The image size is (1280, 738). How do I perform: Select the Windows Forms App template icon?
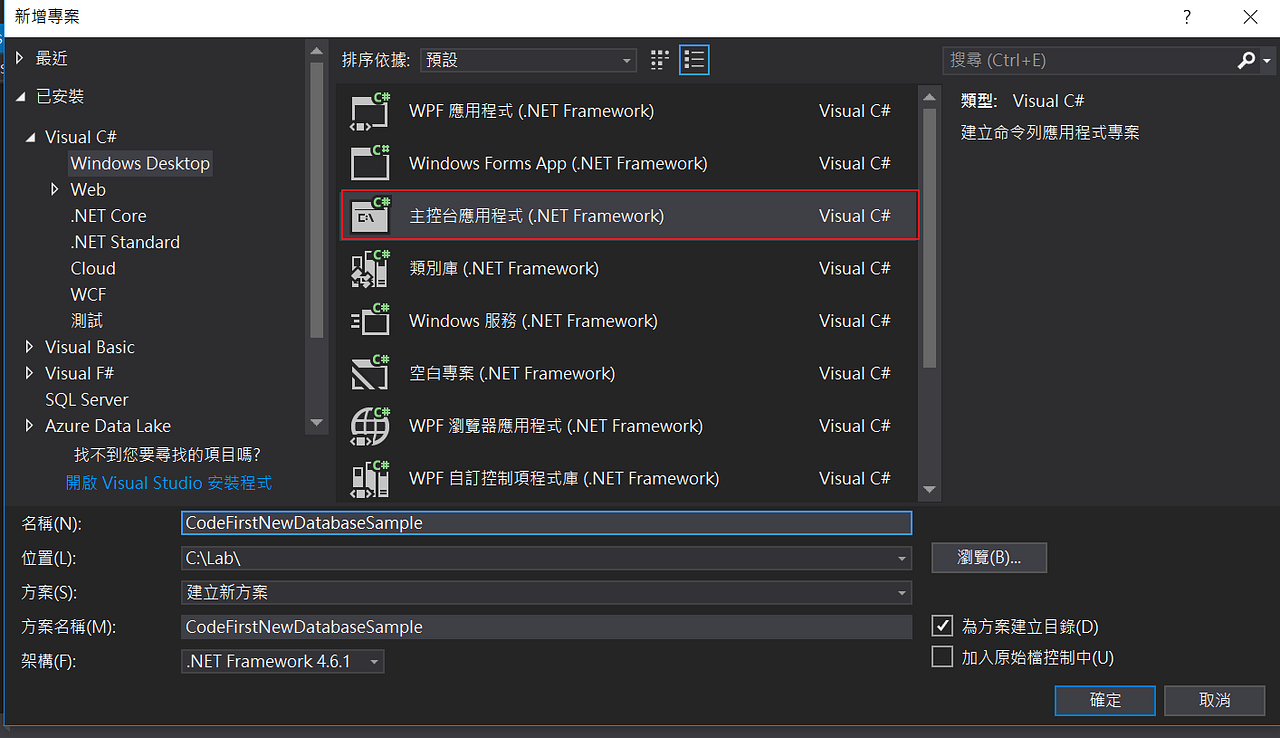point(370,162)
